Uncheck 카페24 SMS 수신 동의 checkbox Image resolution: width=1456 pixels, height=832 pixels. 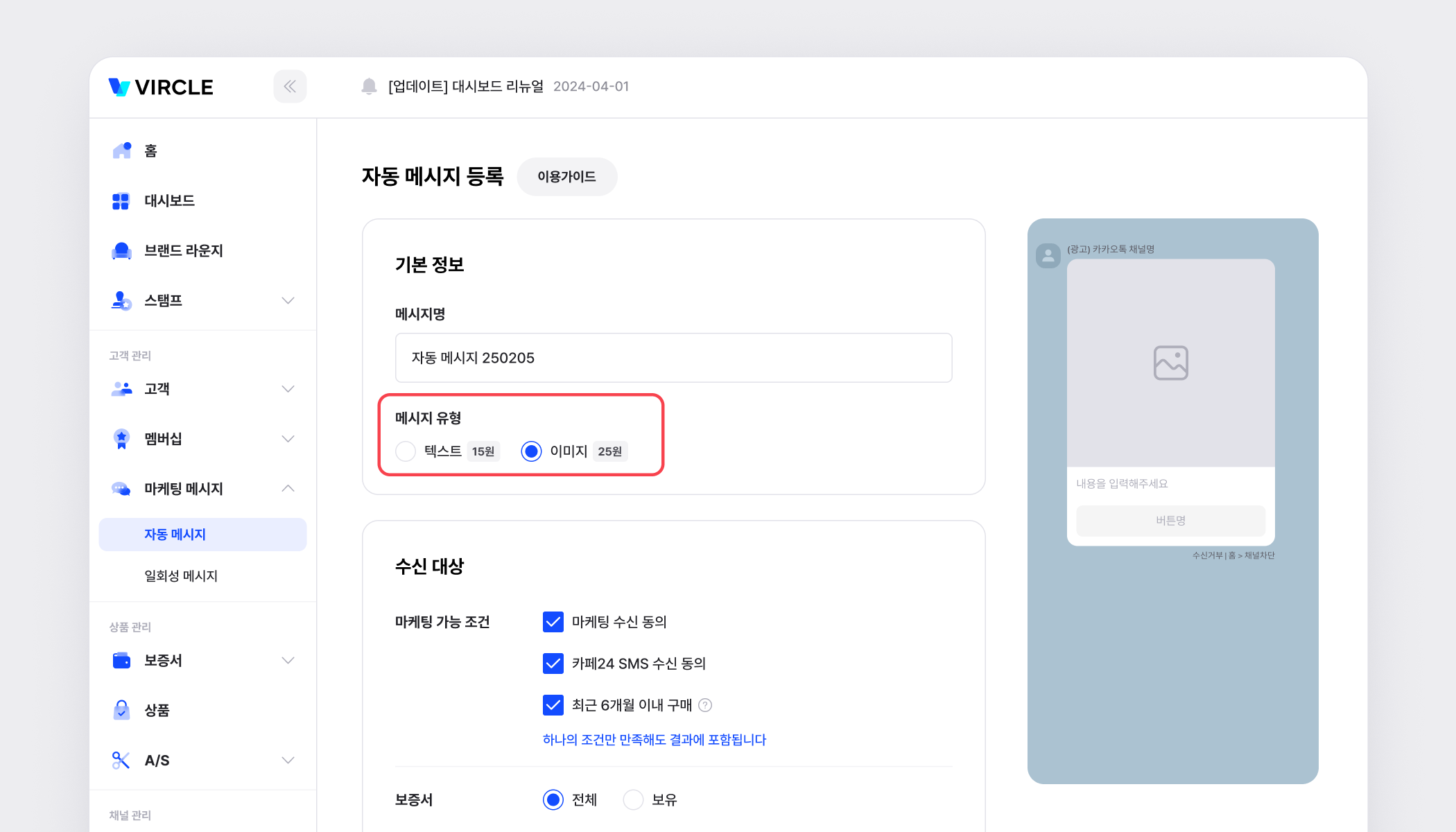553,664
